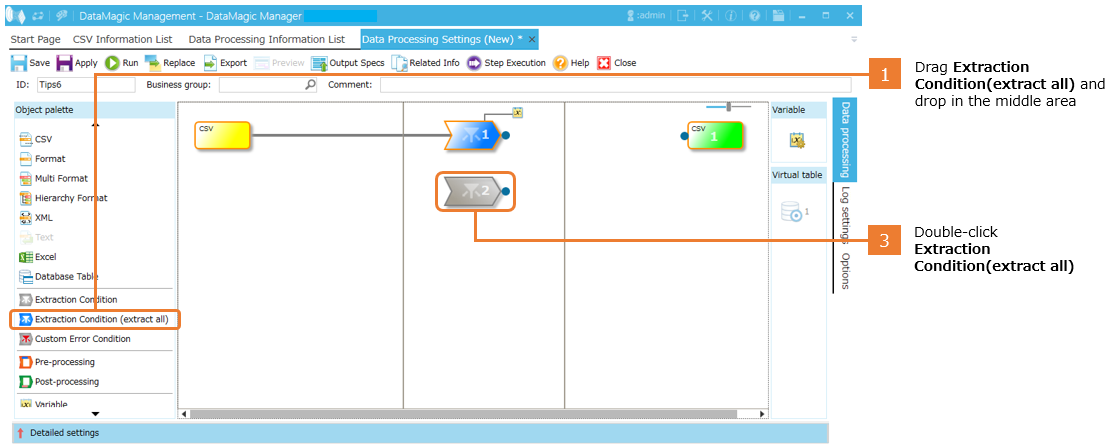Open Output Specs from the toolbar
This screenshot has width=1112, height=447.
point(320,63)
